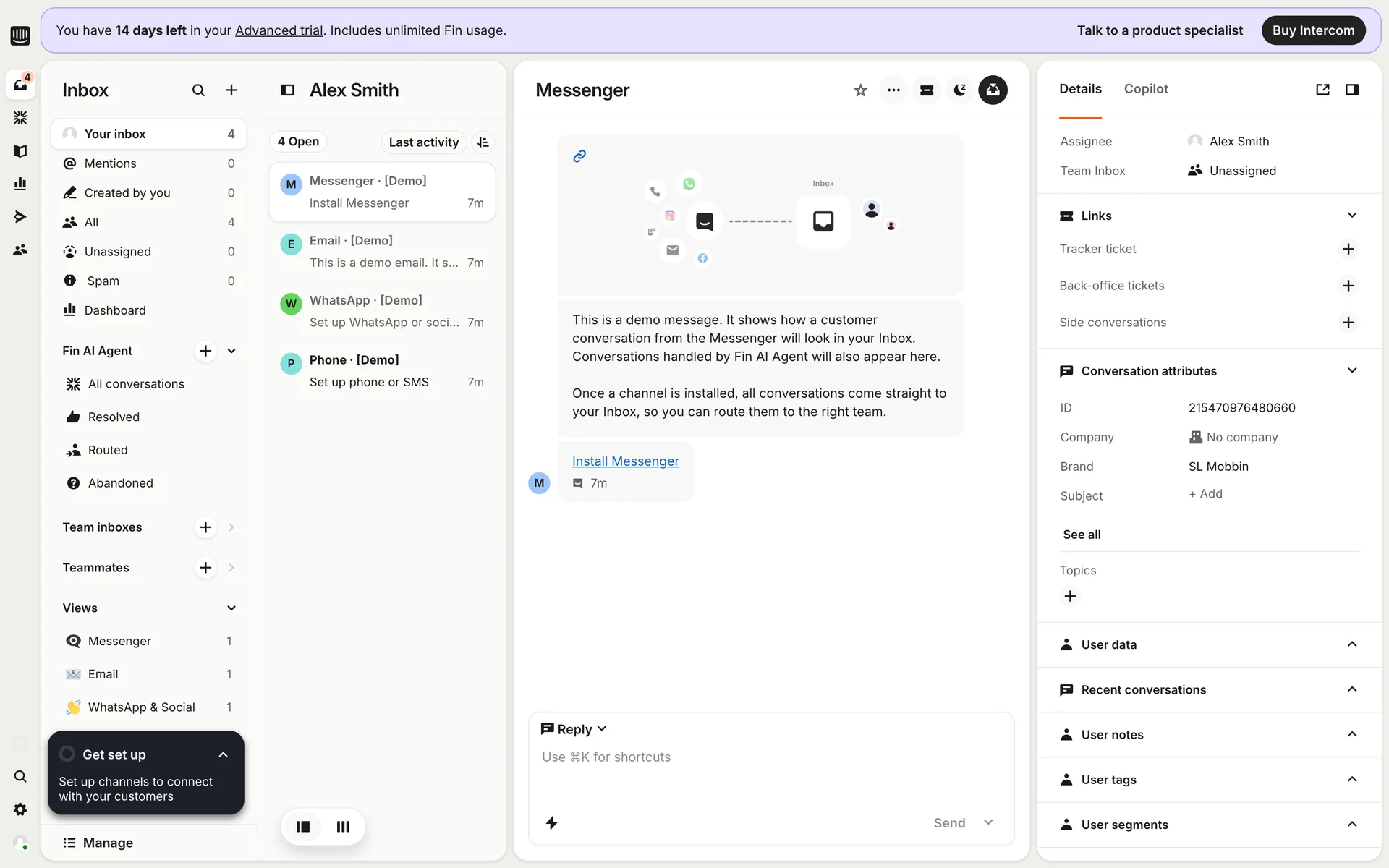This screenshot has height=868, width=1389.
Task: Click the lightning bolt macros icon
Action: tap(551, 822)
